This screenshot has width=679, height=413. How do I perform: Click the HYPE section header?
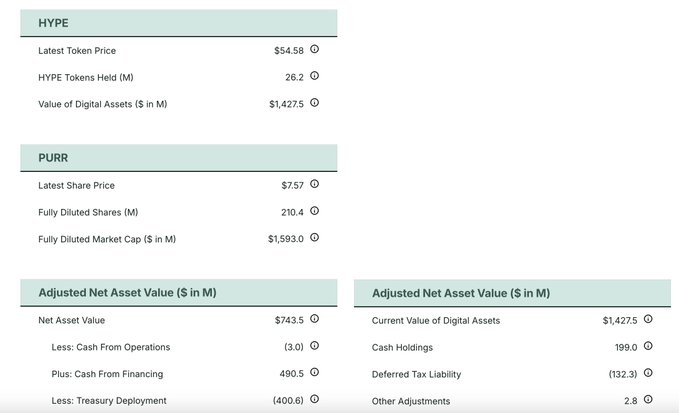point(178,23)
